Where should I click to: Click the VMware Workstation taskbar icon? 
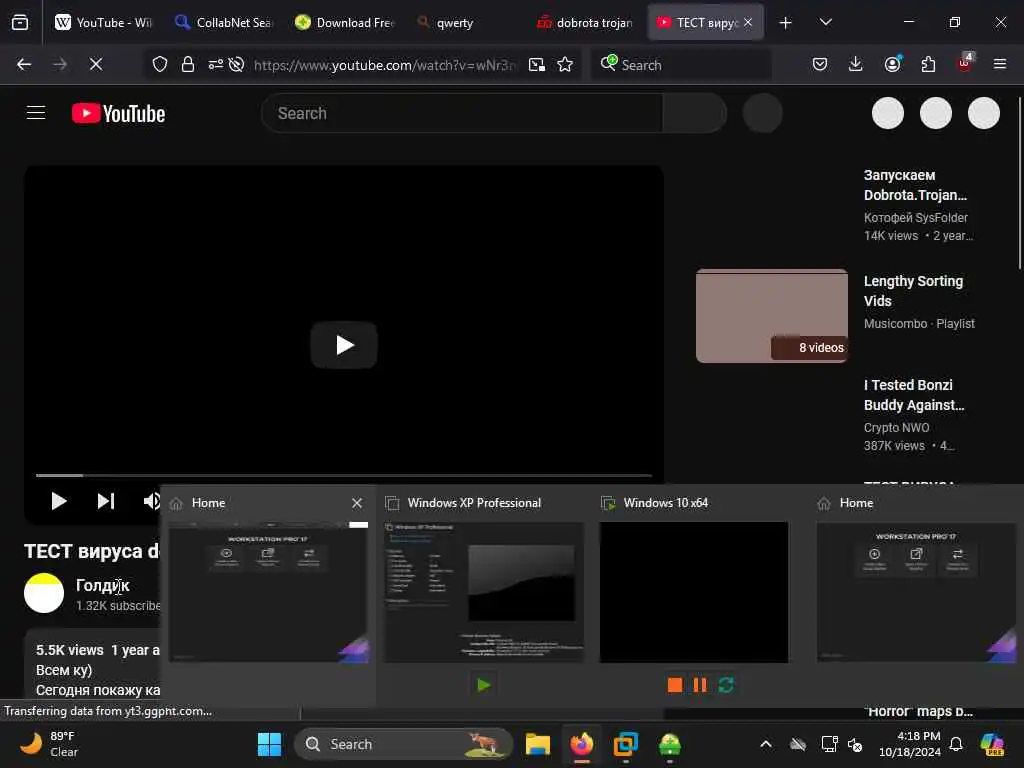tap(626, 744)
